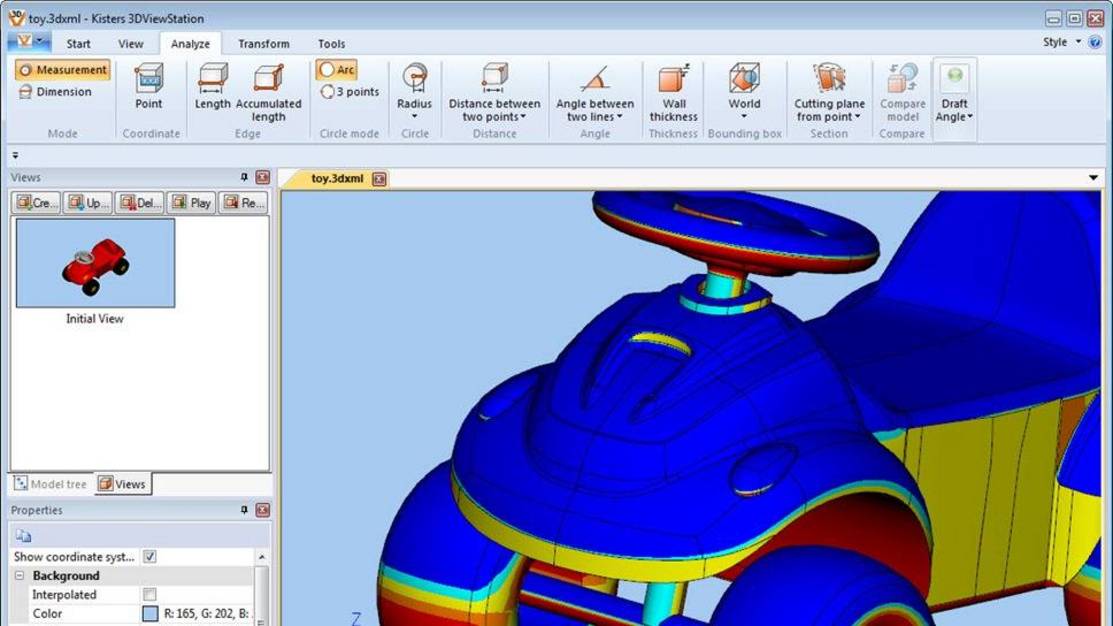Click the Create view button
The height and width of the screenshot is (626, 1113).
(x=36, y=203)
